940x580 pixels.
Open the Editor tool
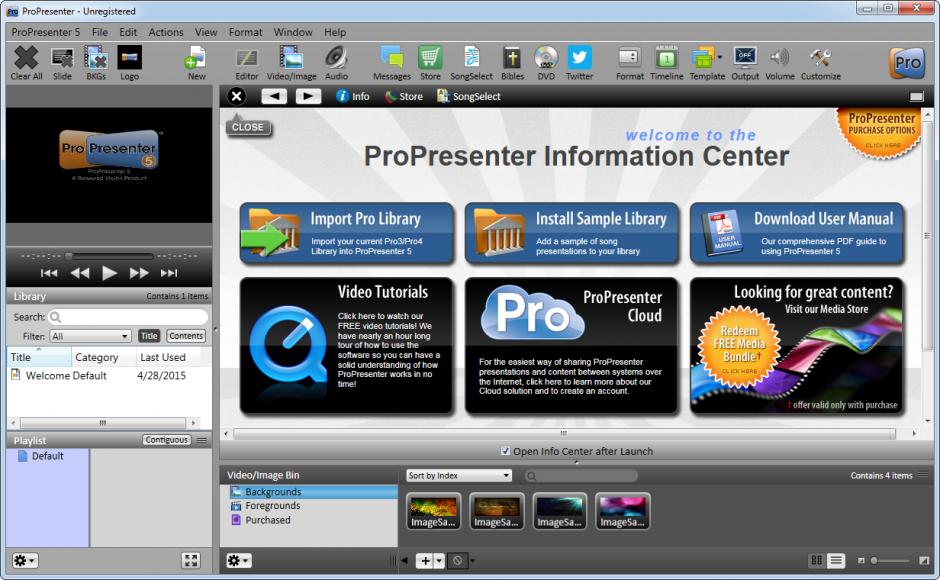click(x=246, y=63)
